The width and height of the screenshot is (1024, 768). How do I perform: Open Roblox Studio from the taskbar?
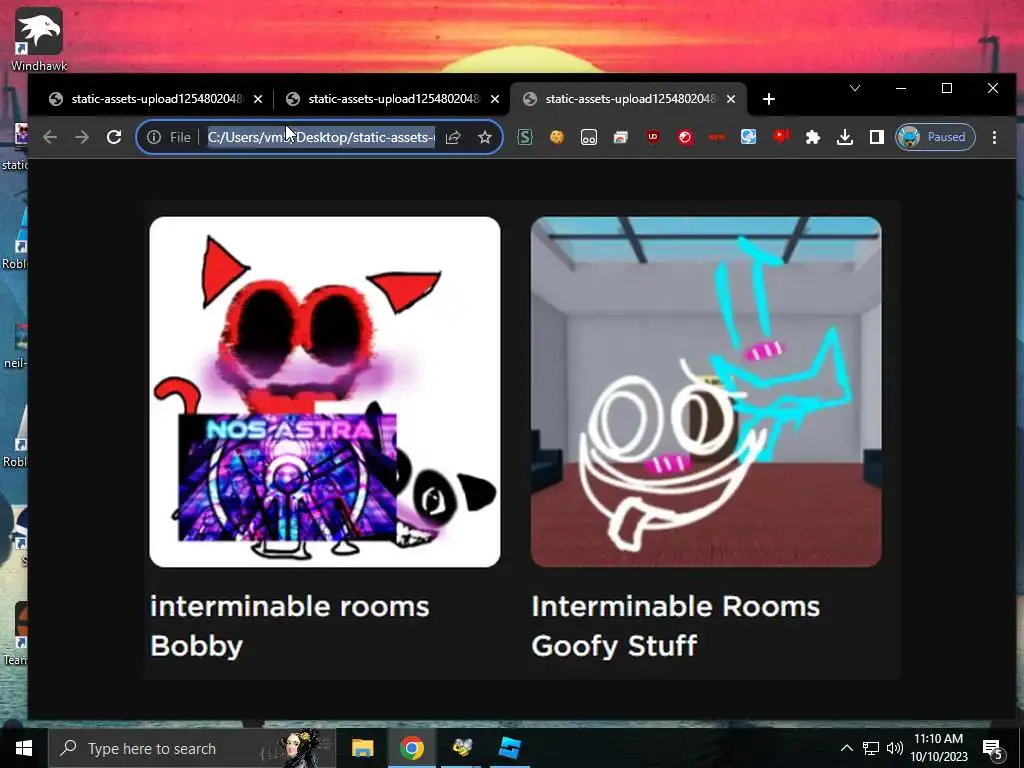click(510, 748)
